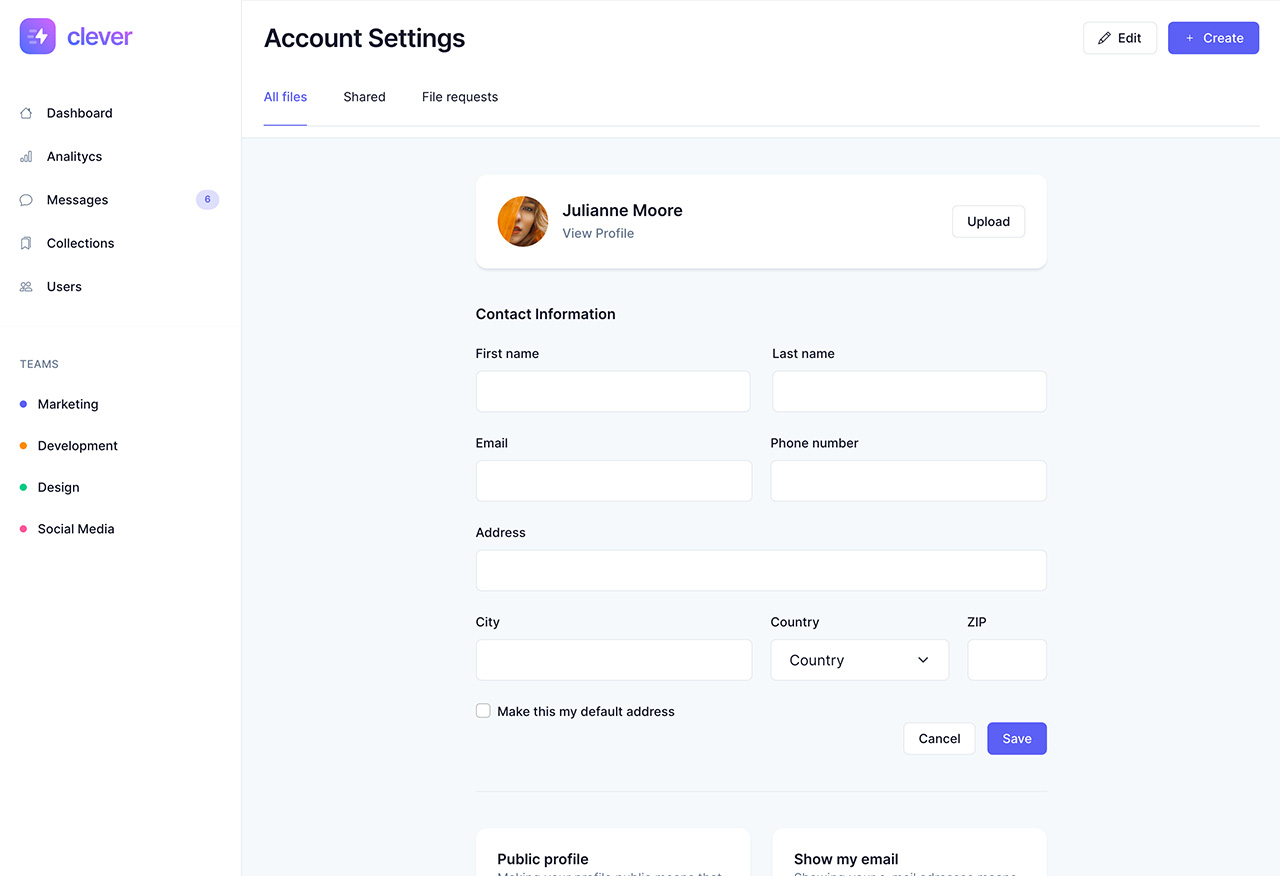Viewport: 1280px width, 876px height.
Task: Click the First name input field
Action: (613, 391)
